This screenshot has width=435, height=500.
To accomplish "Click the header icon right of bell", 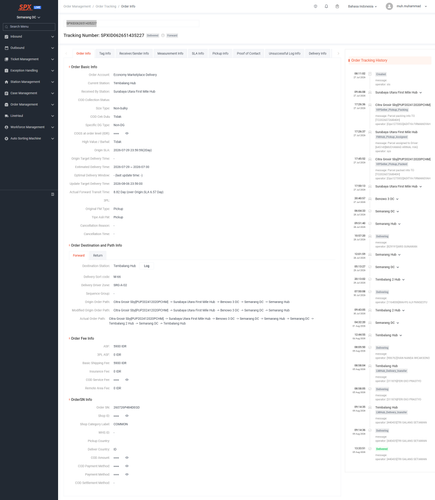I will coord(337,6).
